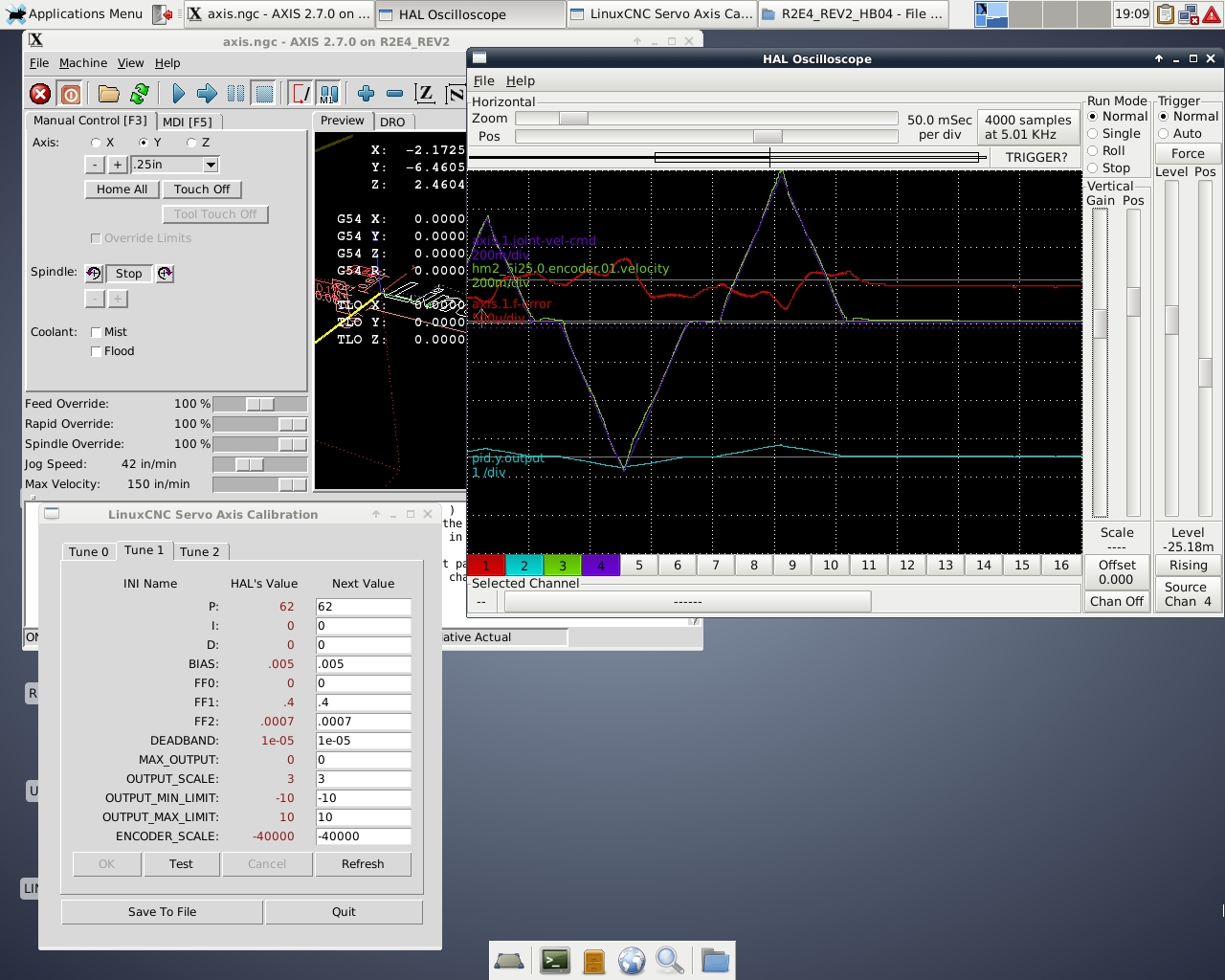Image resolution: width=1225 pixels, height=980 pixels.
Task: Run the program with the play icon
Action: (x=178, y=94)
